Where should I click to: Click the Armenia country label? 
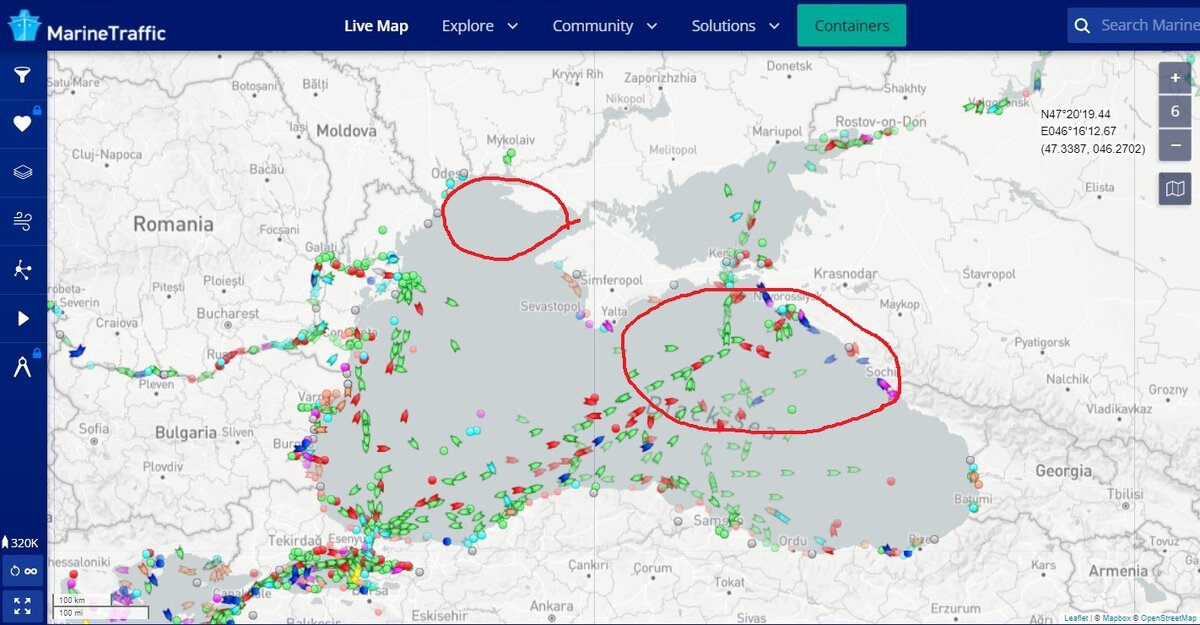click(1119, 571)
